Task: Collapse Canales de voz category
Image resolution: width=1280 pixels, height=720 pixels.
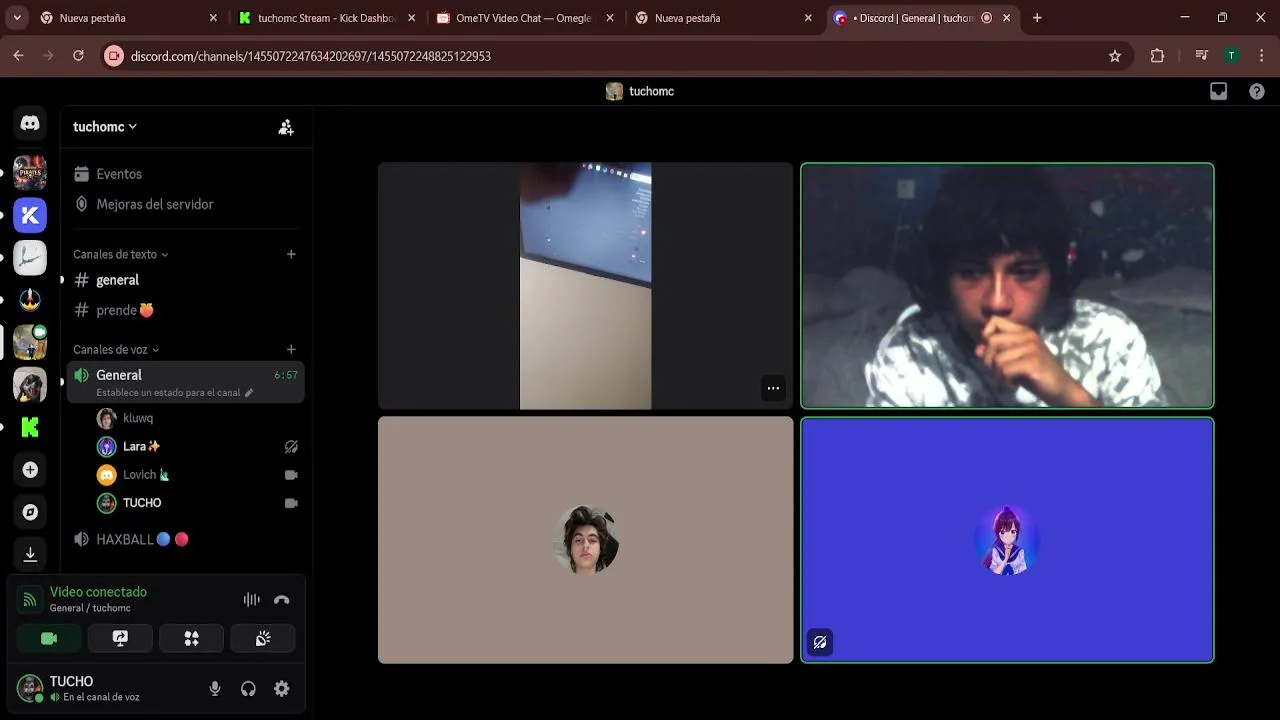Action: pos(116,350)
